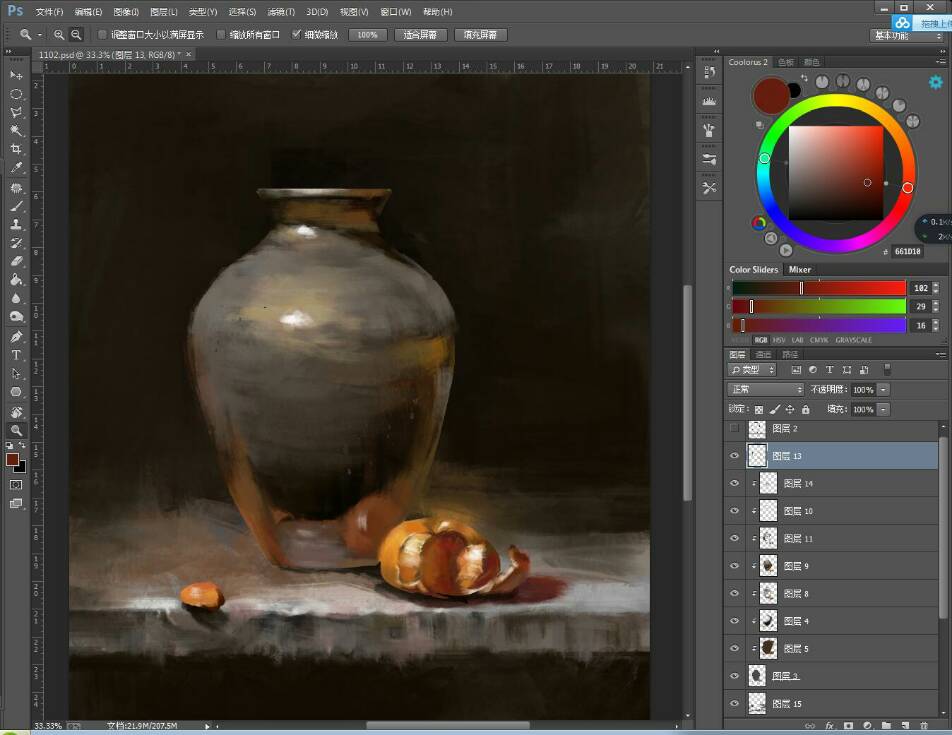Select the Blur tool
The width and height of the screenshot is (952, 735).
16,298
